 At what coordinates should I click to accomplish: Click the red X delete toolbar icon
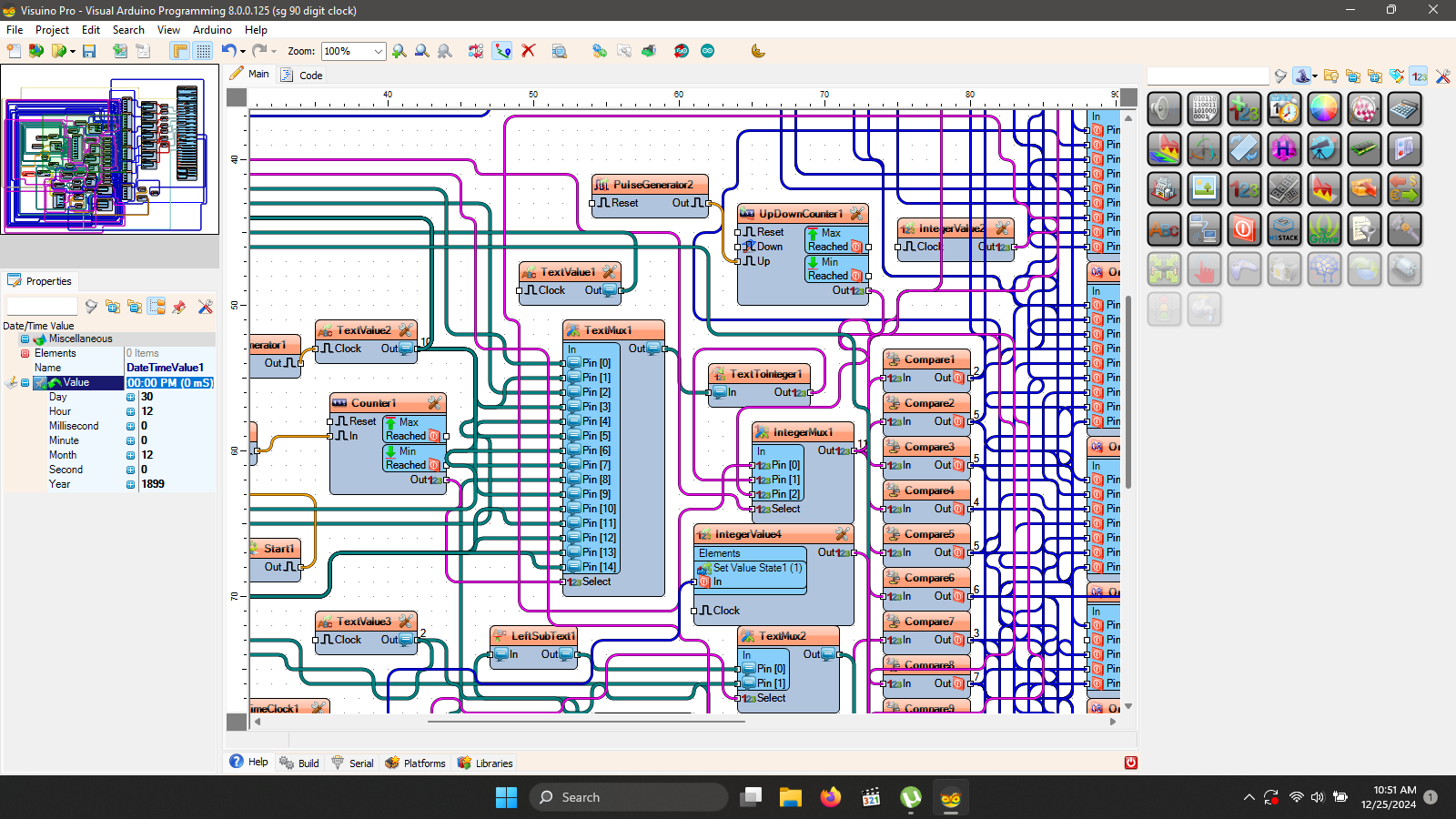(529, 51)
